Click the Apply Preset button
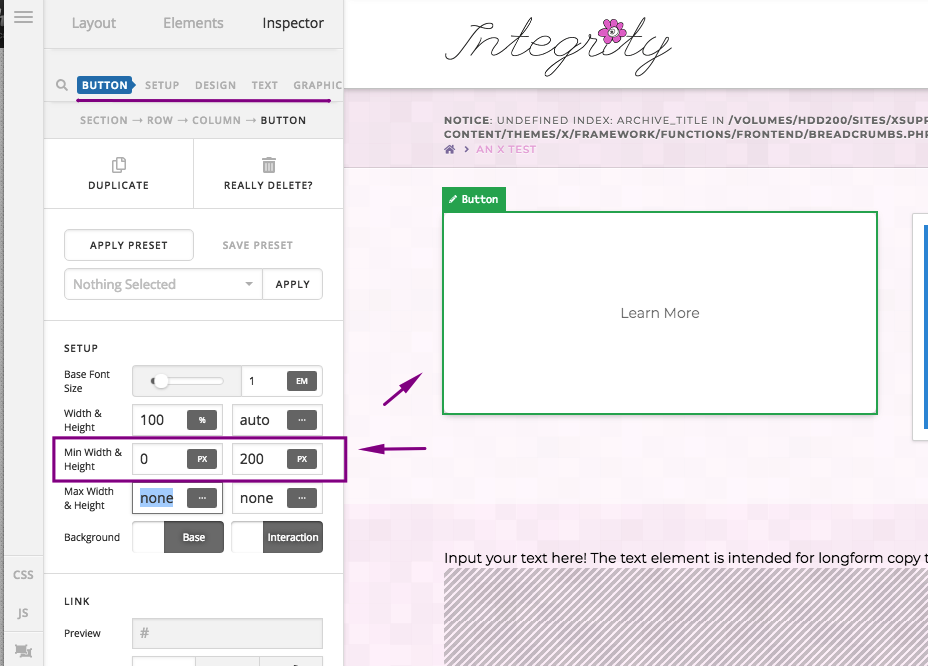Screen dimensions: 928x666 (x=129, y=245)
